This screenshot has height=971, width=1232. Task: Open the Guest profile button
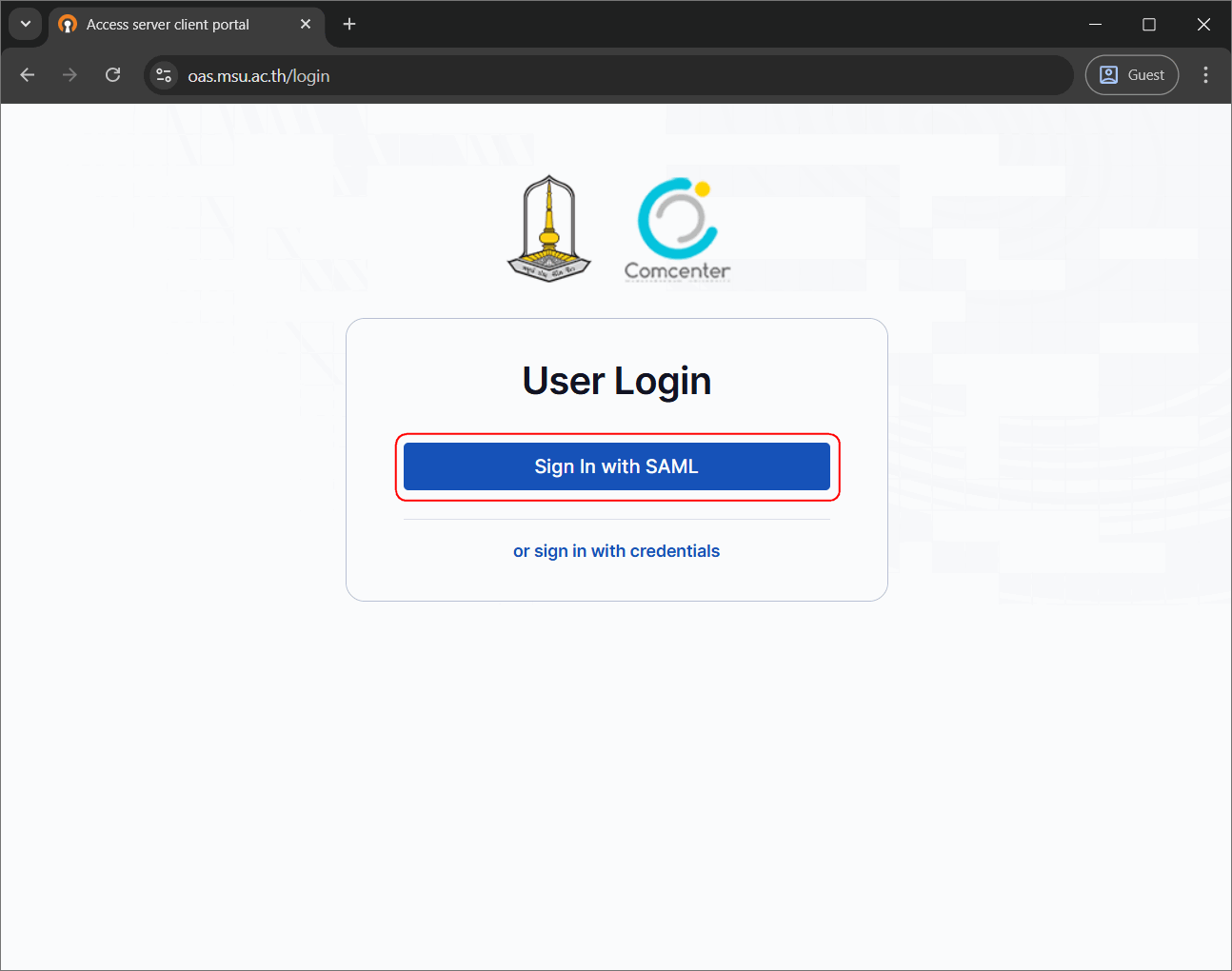[1132, 75]
